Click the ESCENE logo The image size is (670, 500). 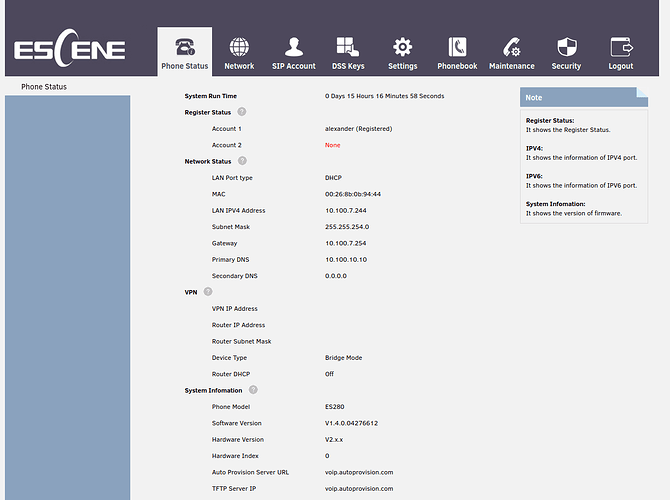tap(70, 48)
